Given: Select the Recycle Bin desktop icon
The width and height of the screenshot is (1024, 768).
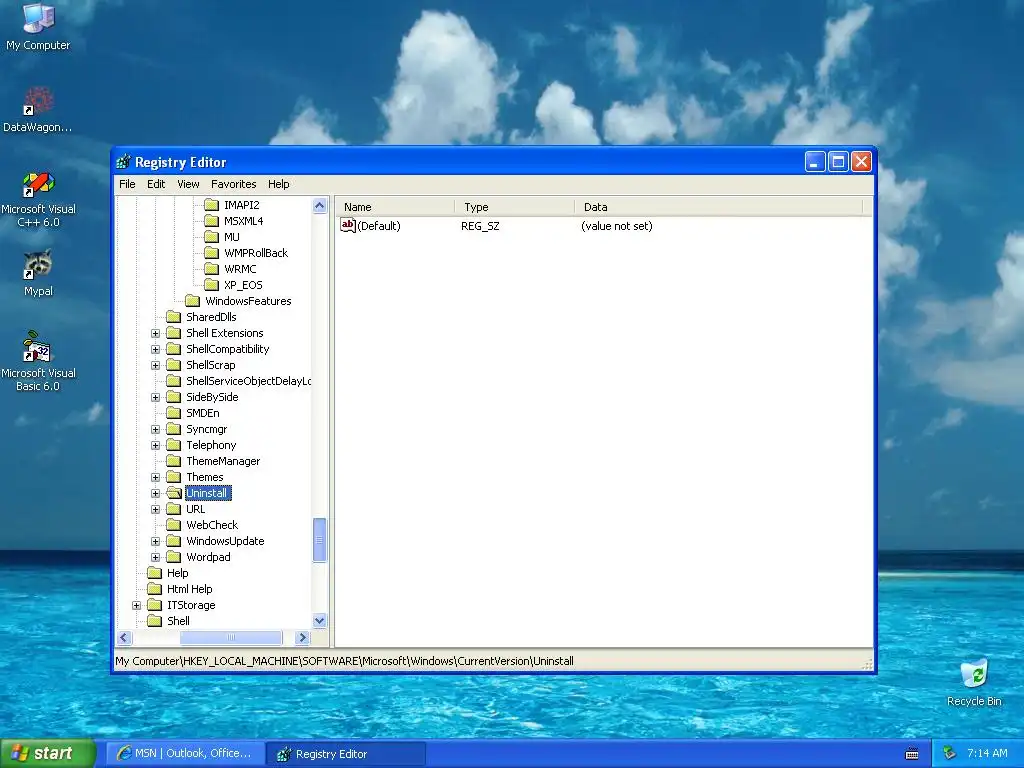Looking at the screenshot, I should pyautogui.click(x=974, y=682).
